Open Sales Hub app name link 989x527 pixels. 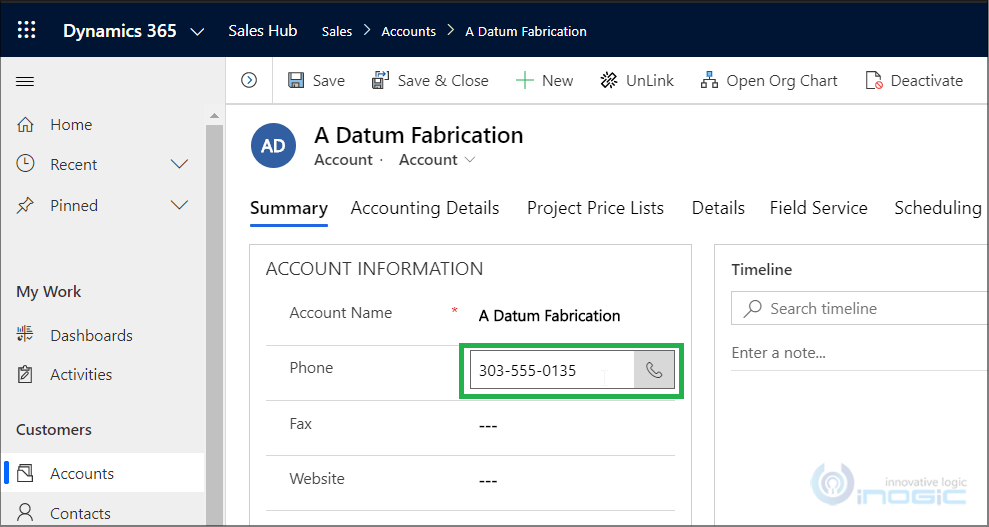coord(262,31)
